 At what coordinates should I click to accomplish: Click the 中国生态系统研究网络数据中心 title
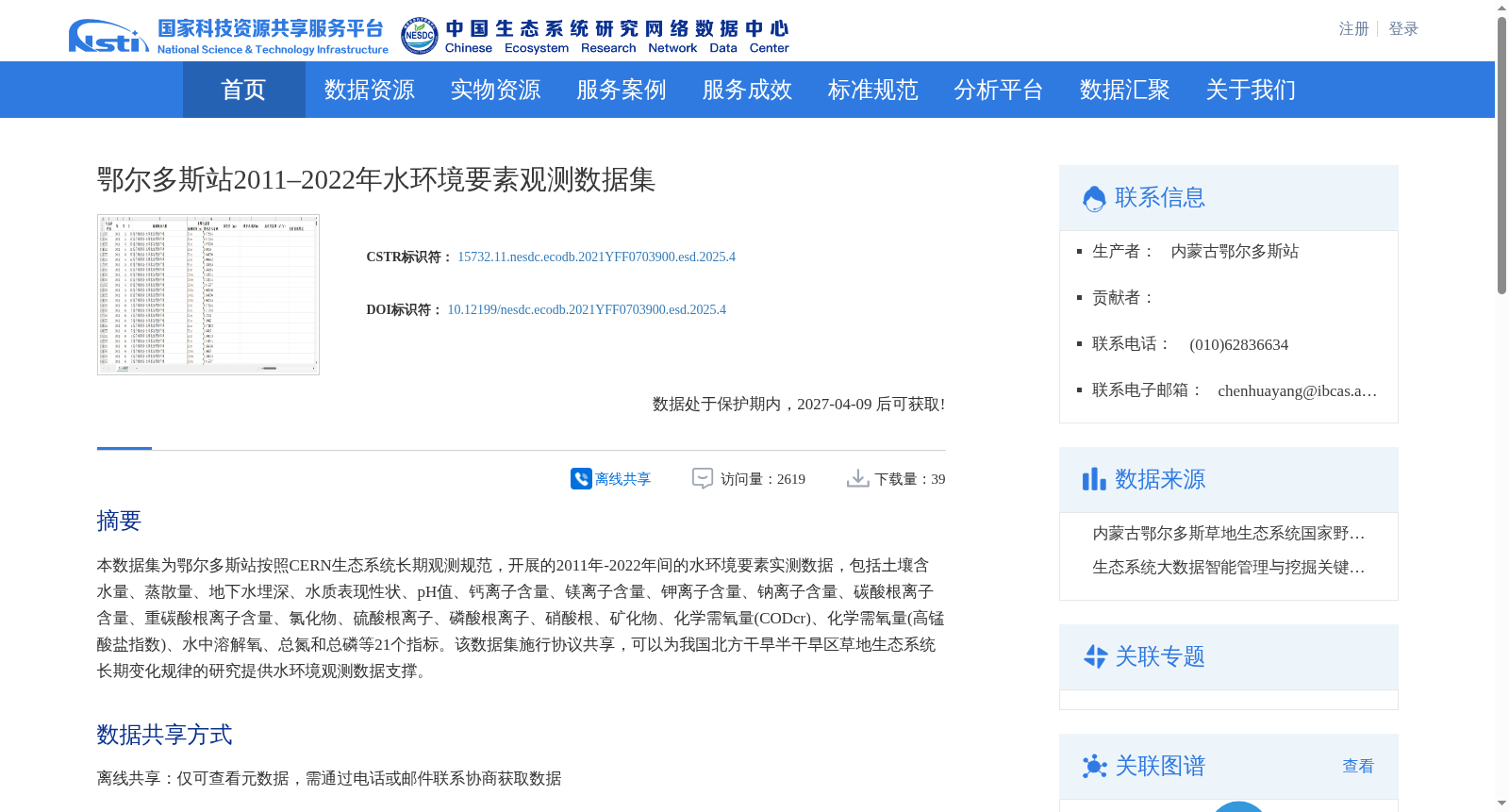(617, 28)
